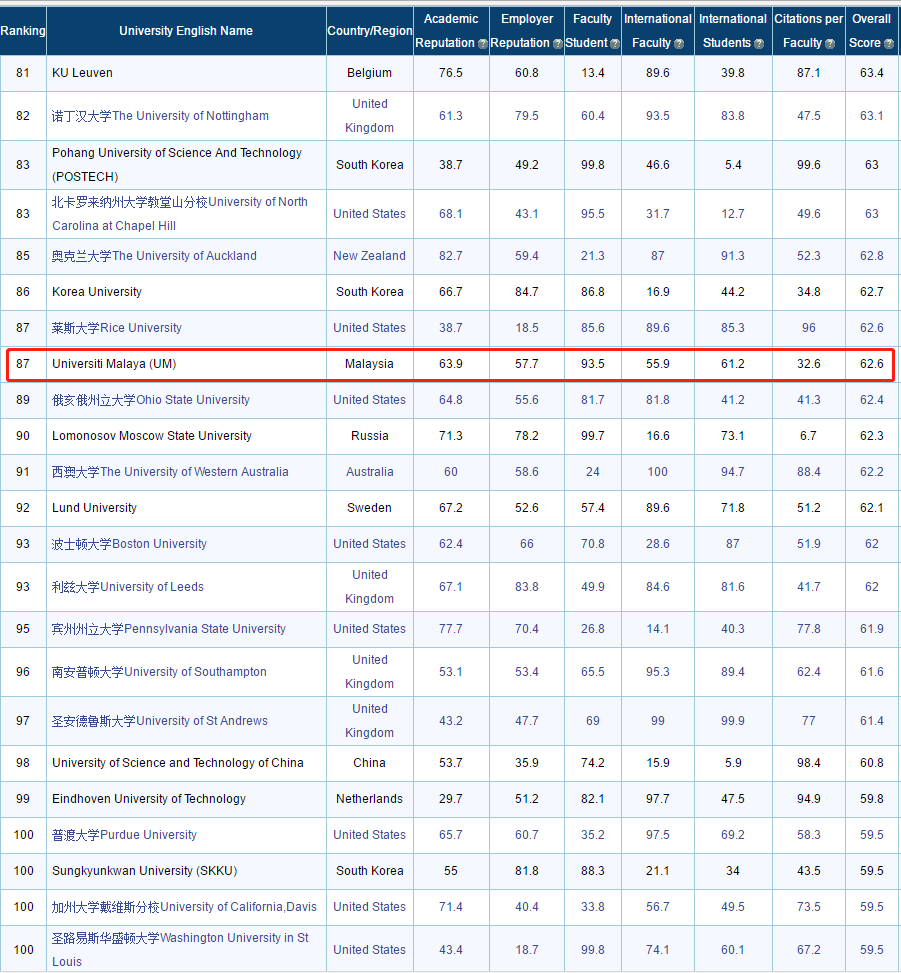901x973 pixels.
Task: Click the New Zealand country link
Action: tap(370, 256)
